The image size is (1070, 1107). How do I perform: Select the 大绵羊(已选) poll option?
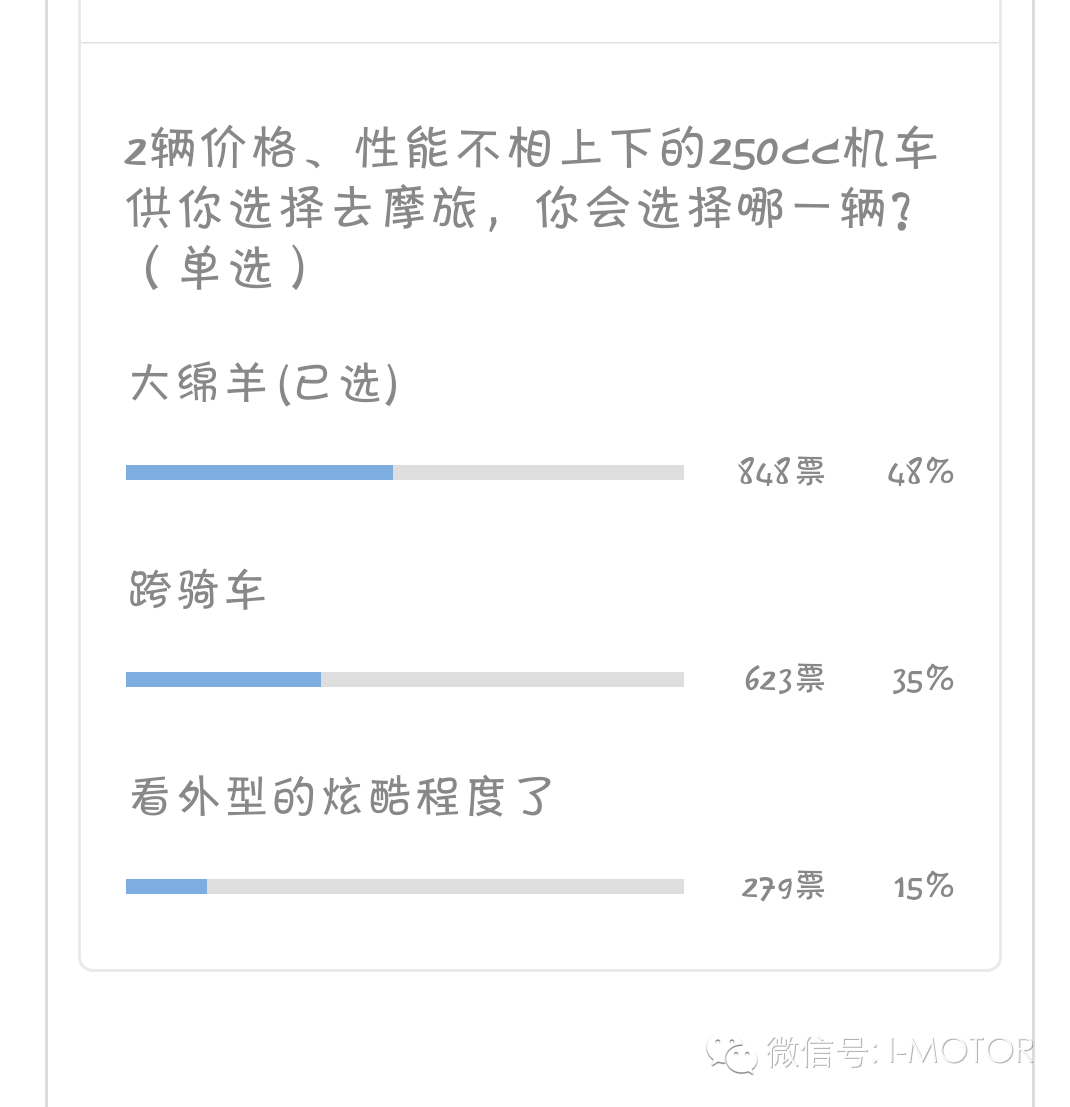(x=264, y=384)
